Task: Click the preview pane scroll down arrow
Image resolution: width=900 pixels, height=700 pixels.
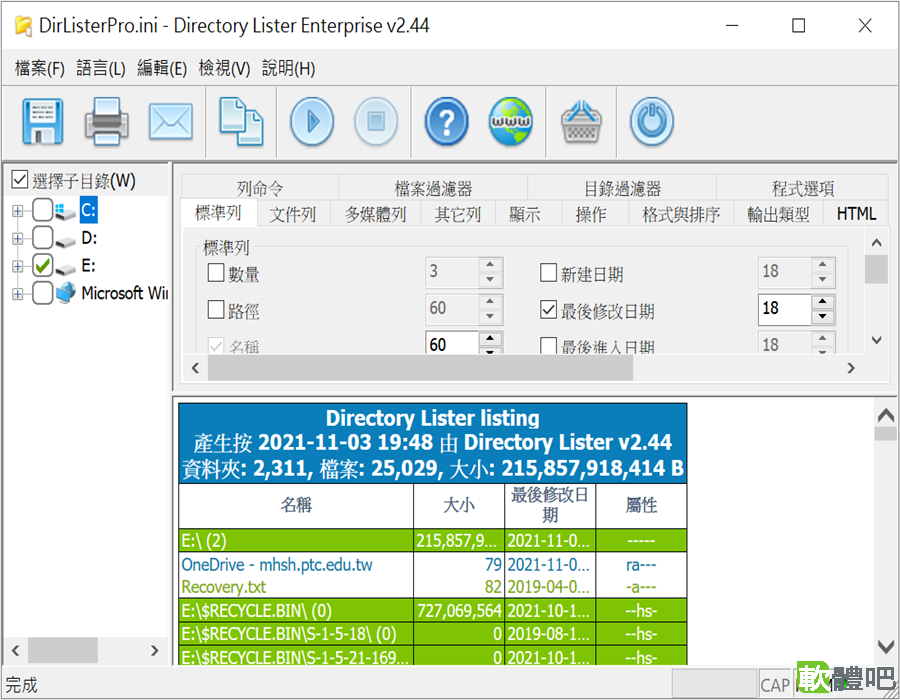Action: tap(886, 647)
